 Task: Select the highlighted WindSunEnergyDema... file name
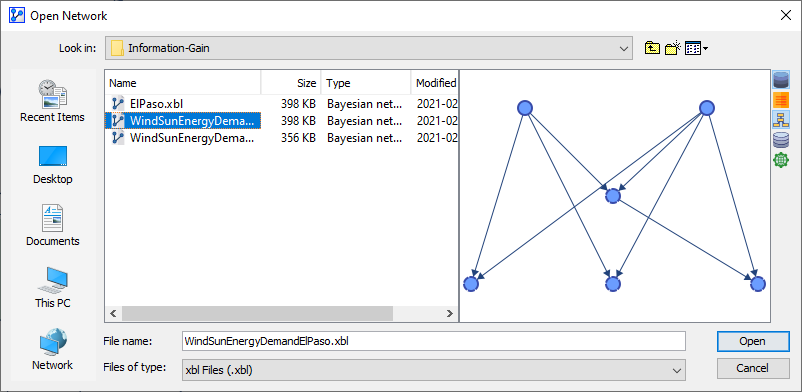[192, 121]
